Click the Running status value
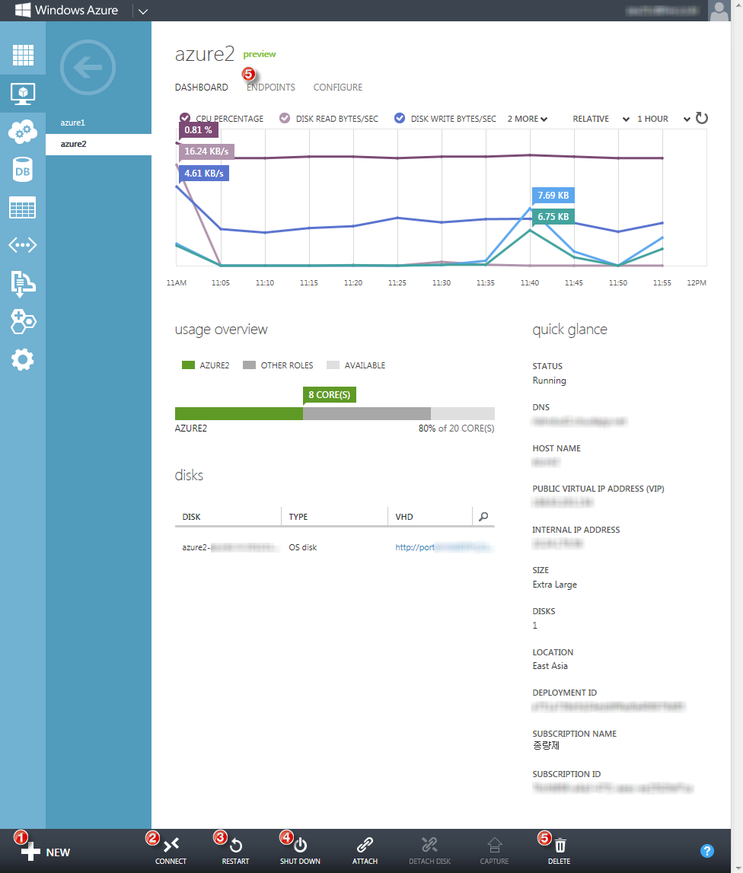 pyautogui.click(x=549, y=380)
